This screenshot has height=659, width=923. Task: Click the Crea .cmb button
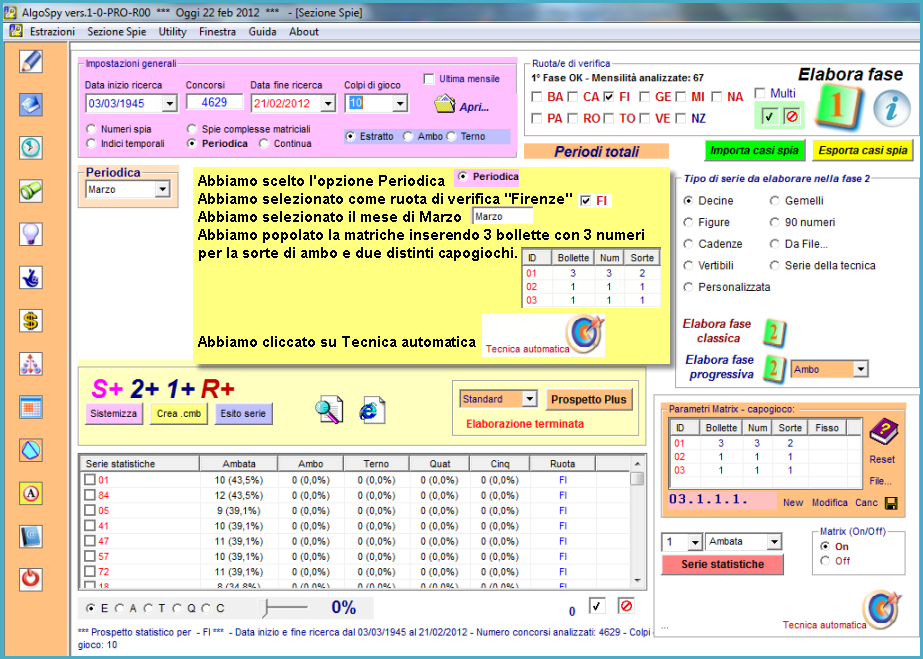[179, 414]
